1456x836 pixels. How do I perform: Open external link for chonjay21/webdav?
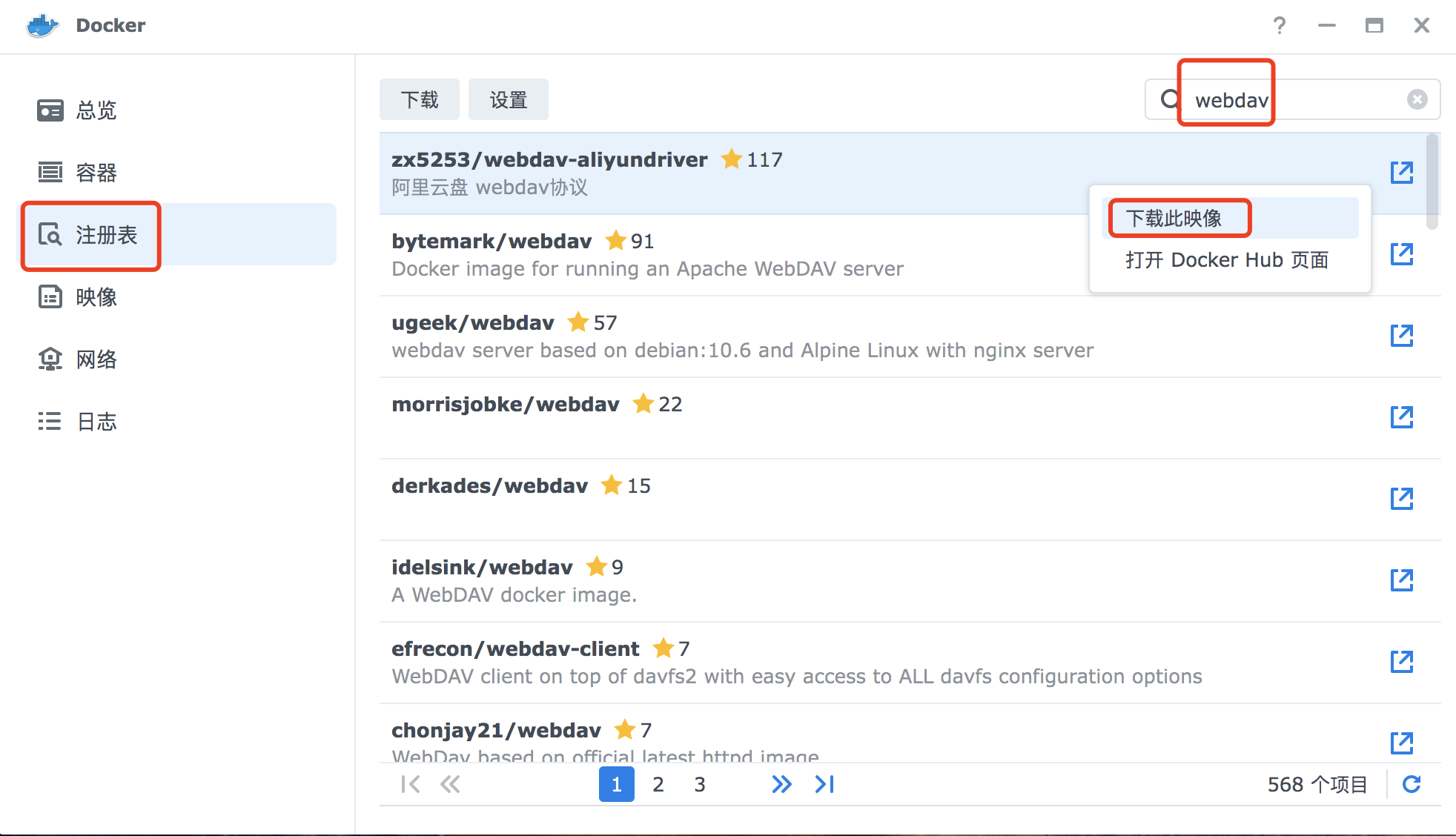pos(1402,743)
